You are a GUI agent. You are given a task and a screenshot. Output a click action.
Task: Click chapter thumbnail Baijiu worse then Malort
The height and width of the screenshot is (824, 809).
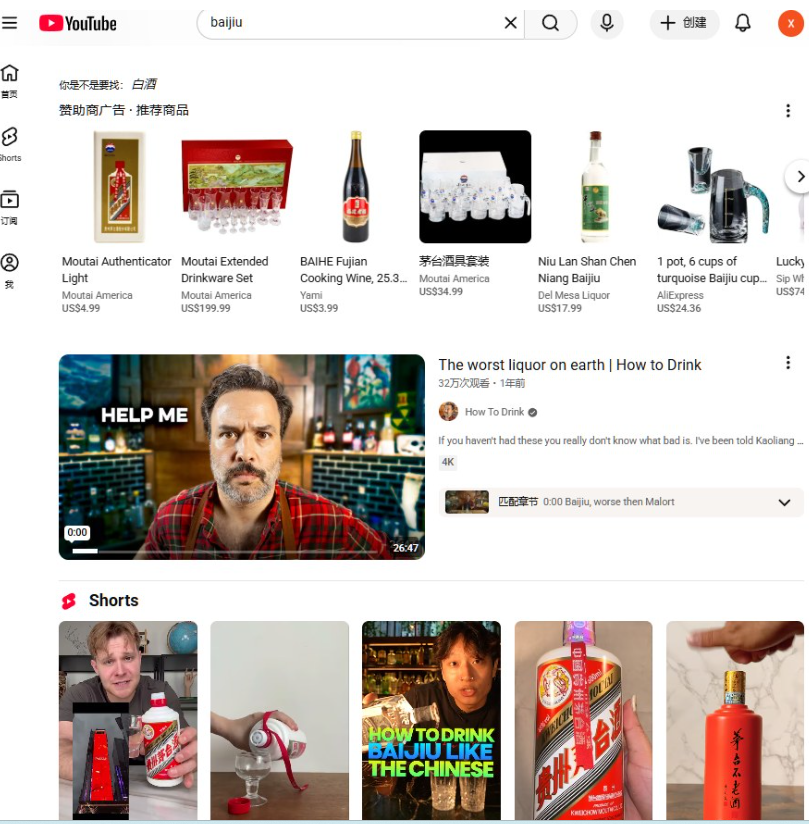pos(466,502)
